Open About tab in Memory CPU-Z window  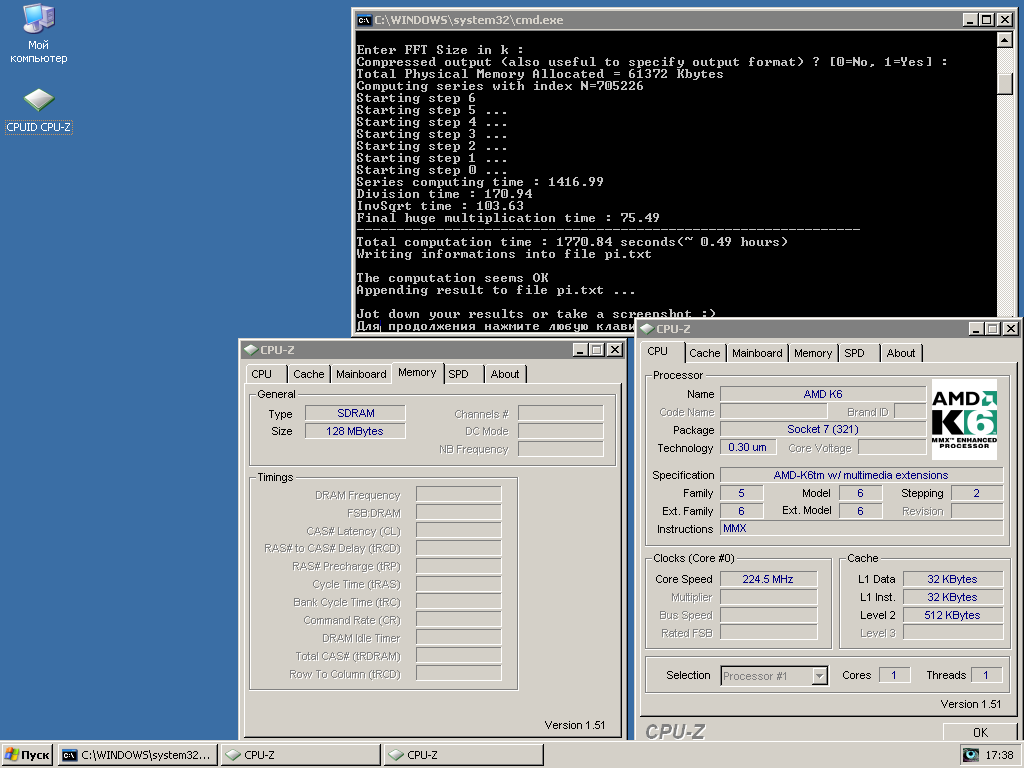[505, 374]
